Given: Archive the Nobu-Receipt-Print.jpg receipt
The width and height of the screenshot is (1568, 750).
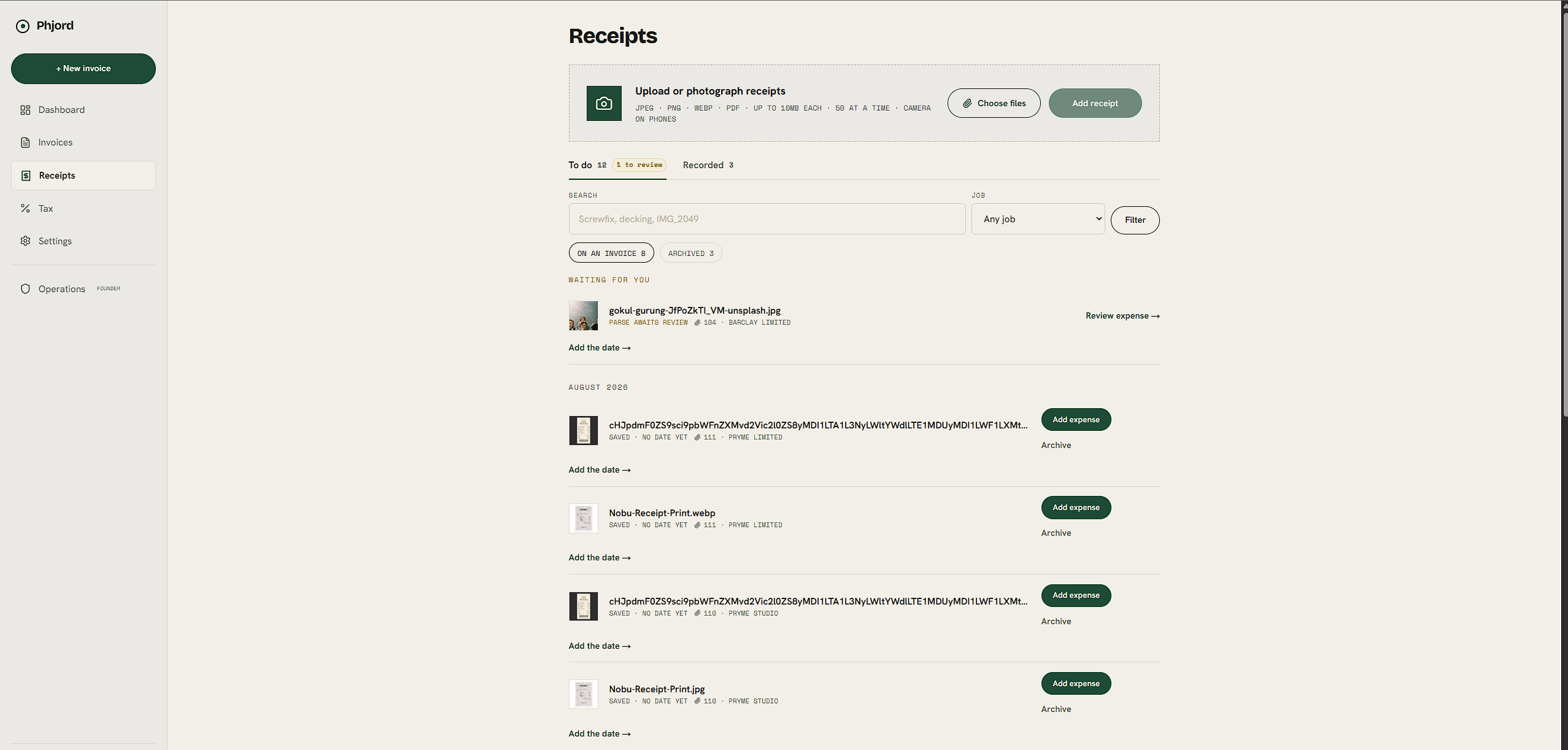Looking at the screenshot, I should [x=1056, y=709].
